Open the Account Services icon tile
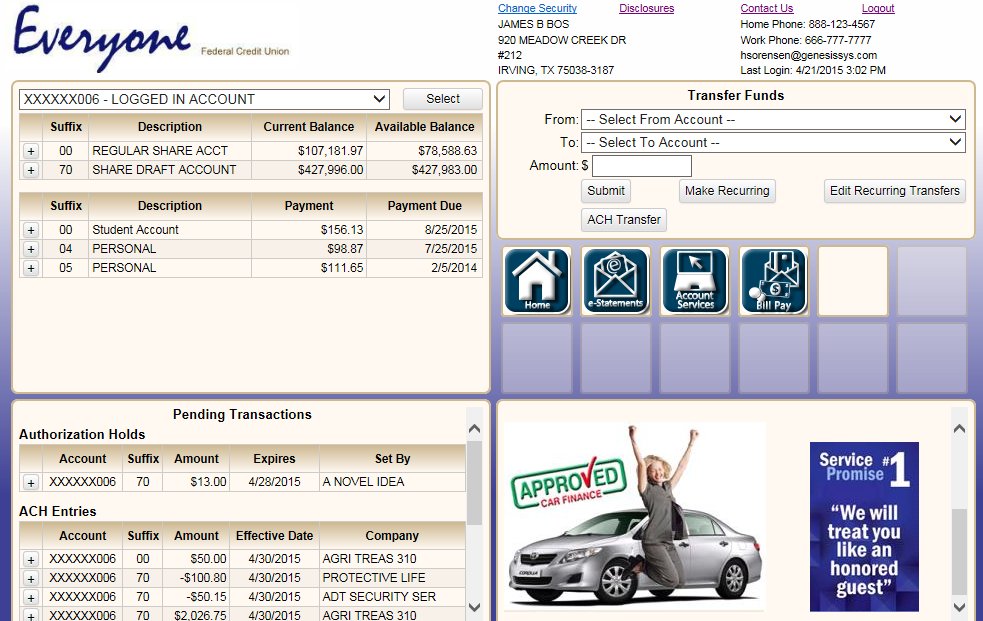 (694, 281)
